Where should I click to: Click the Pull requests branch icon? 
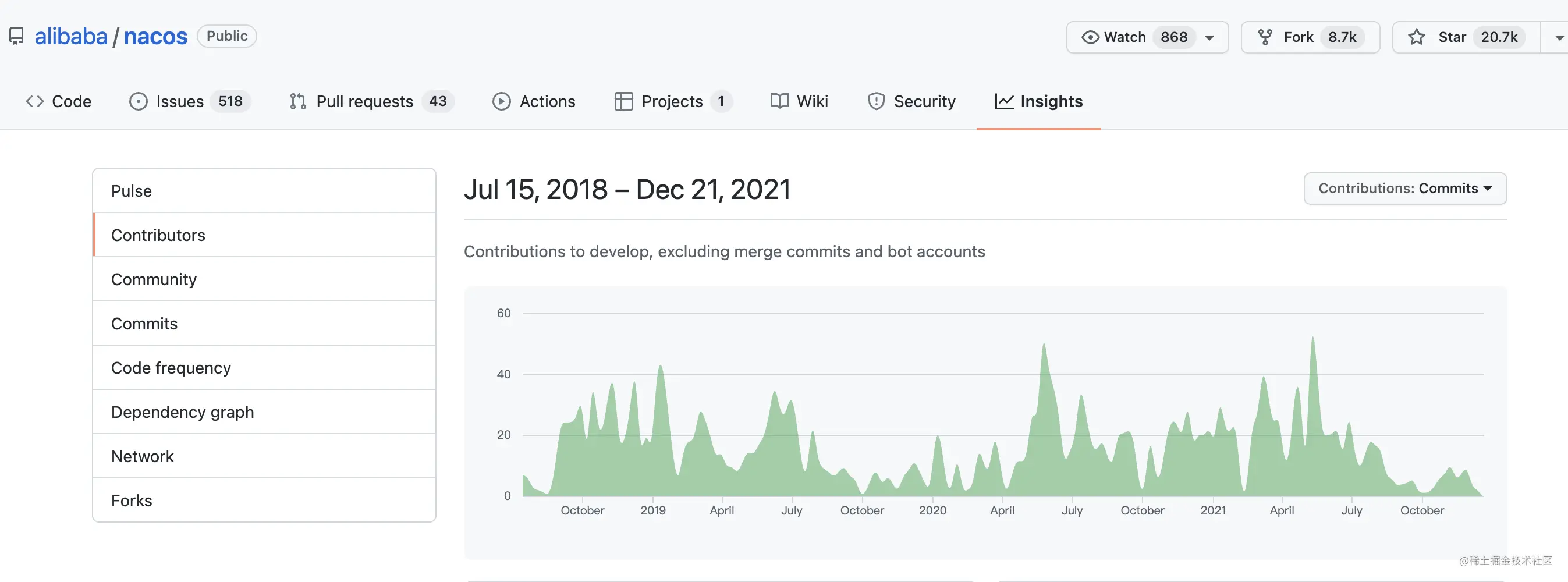[x=297, y=101]
